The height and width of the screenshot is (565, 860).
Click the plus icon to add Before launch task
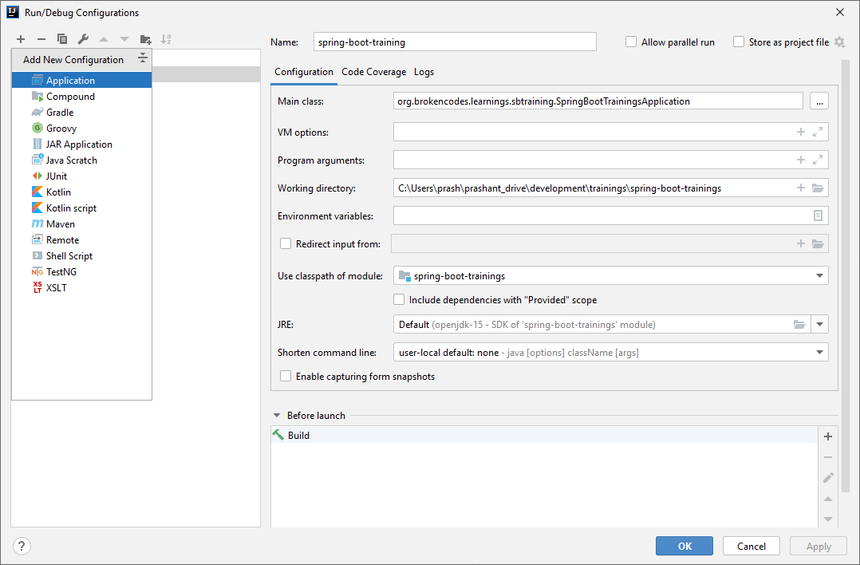[827, 436]
